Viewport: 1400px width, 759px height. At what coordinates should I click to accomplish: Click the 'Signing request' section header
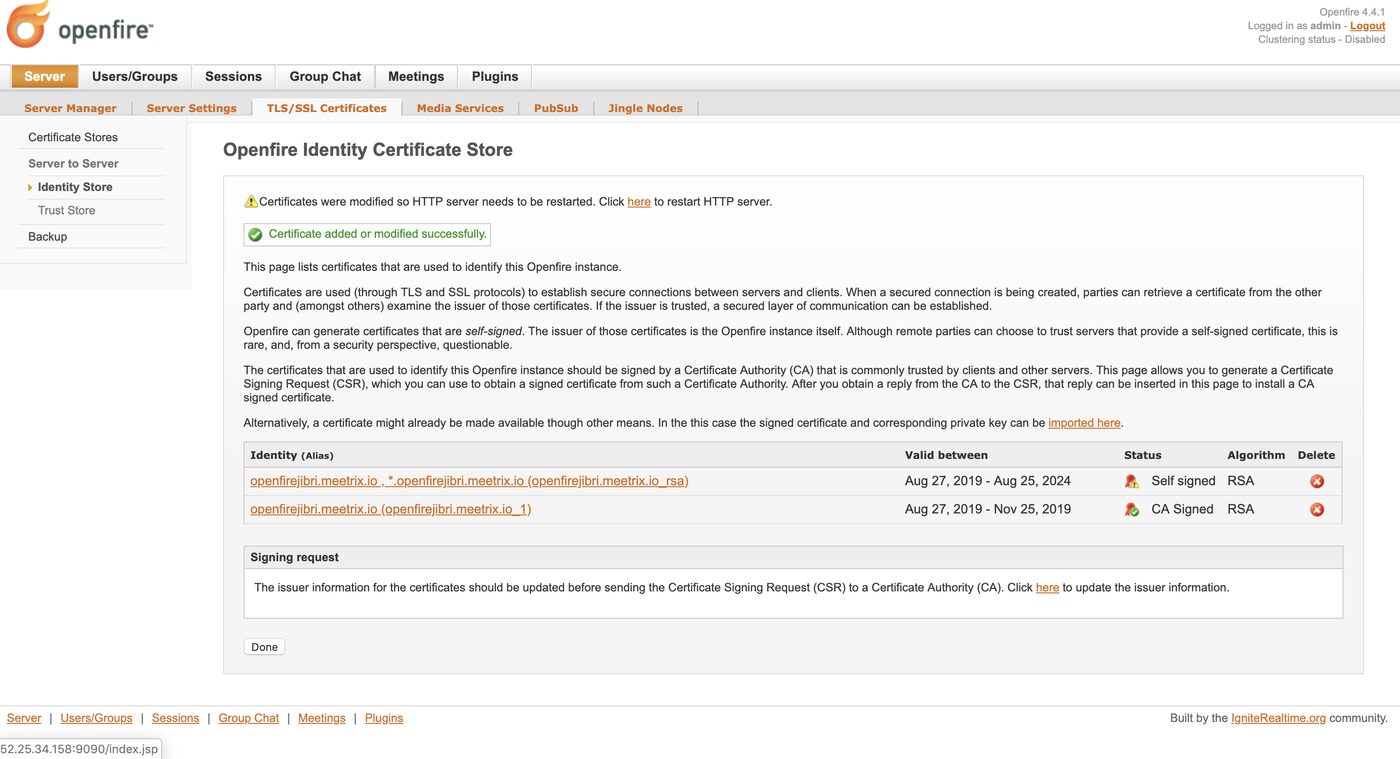pyautogui.click(x=295, y=558)
